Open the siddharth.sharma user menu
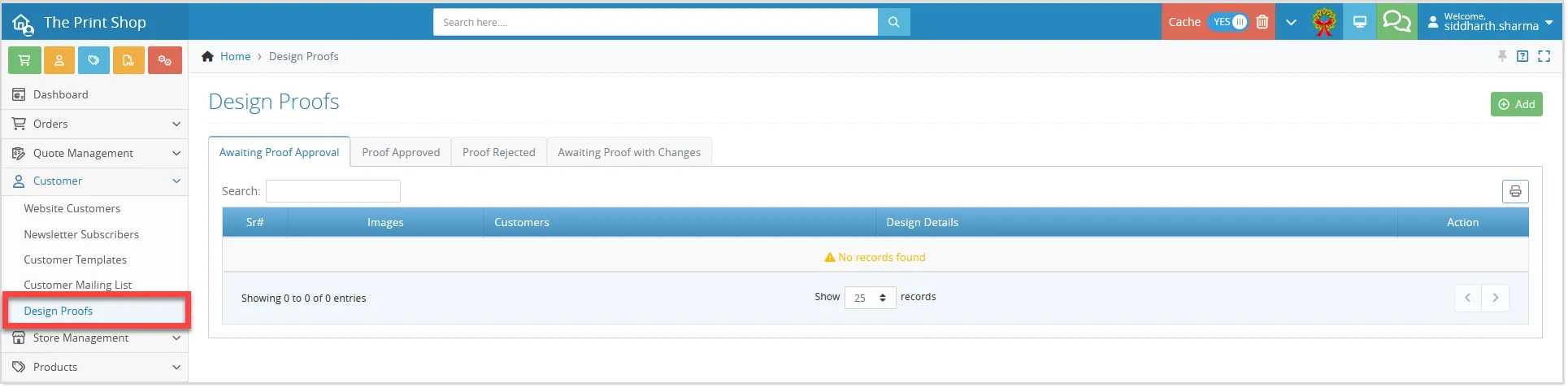1568x388 pixels. click(x=1491, y=22)
